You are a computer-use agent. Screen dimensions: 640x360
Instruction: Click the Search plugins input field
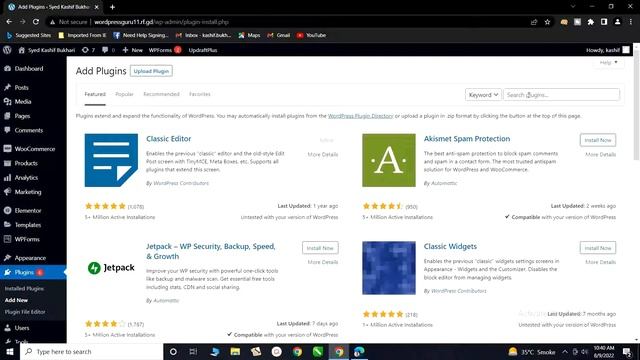[x=561, y=95]
